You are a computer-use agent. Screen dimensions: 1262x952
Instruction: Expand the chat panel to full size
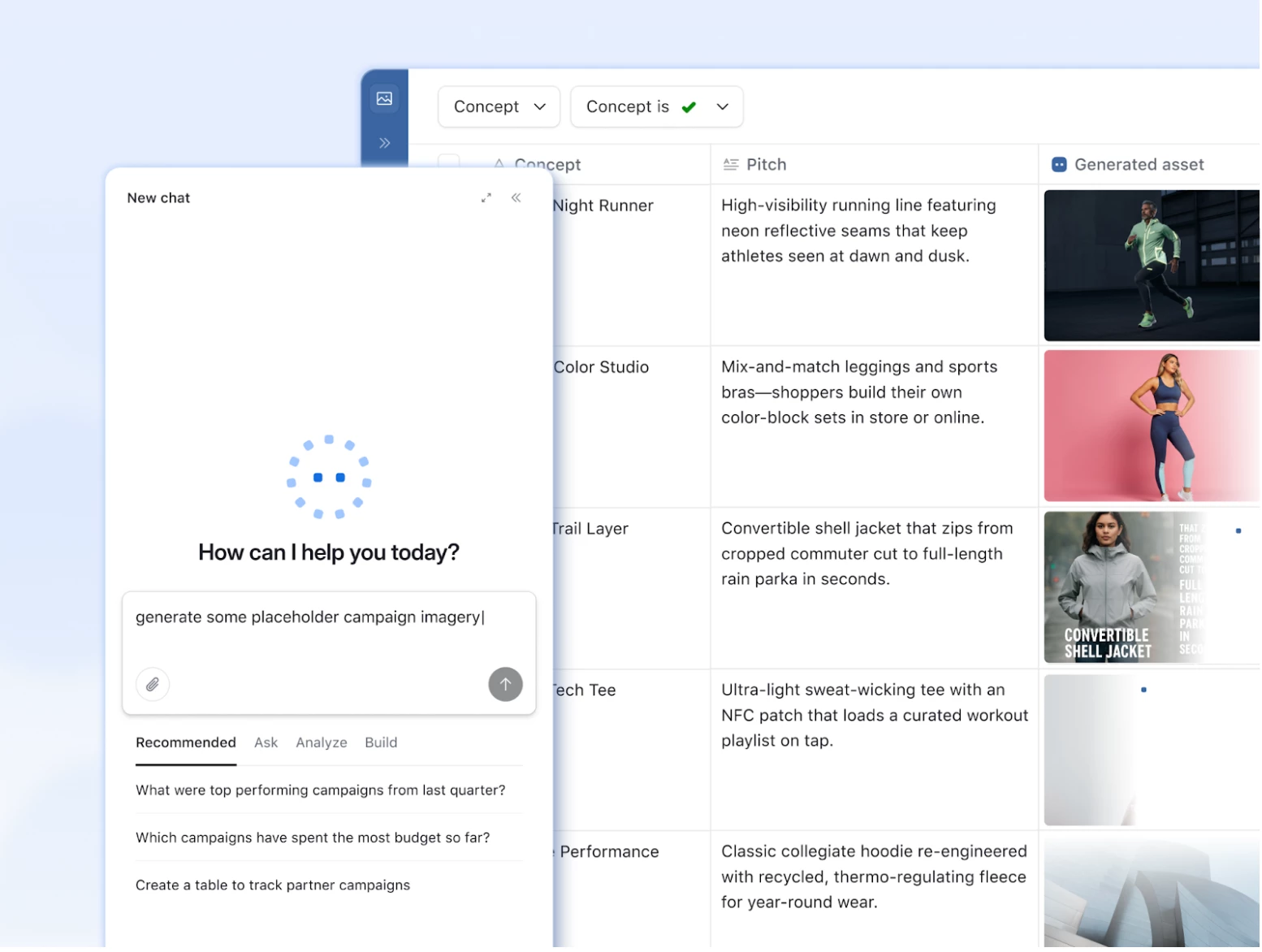(x=486, y=198)
